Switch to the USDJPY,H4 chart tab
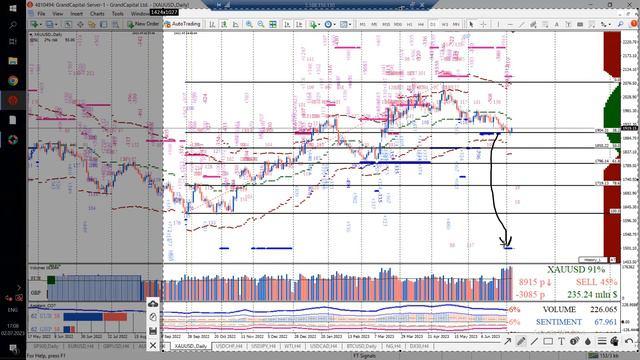This screenshot has width=640, height=360. (264, 346)
